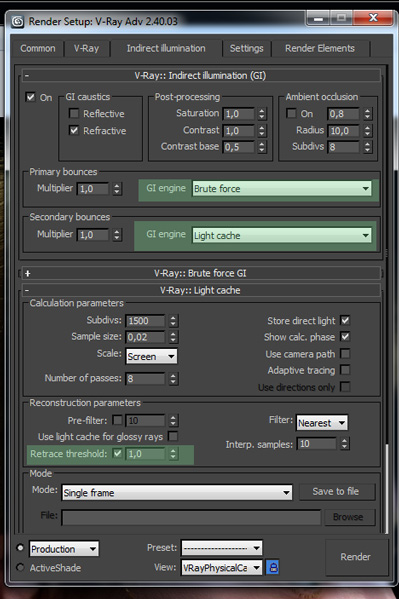Select the ActiveShade radio button

coord(20,567)
